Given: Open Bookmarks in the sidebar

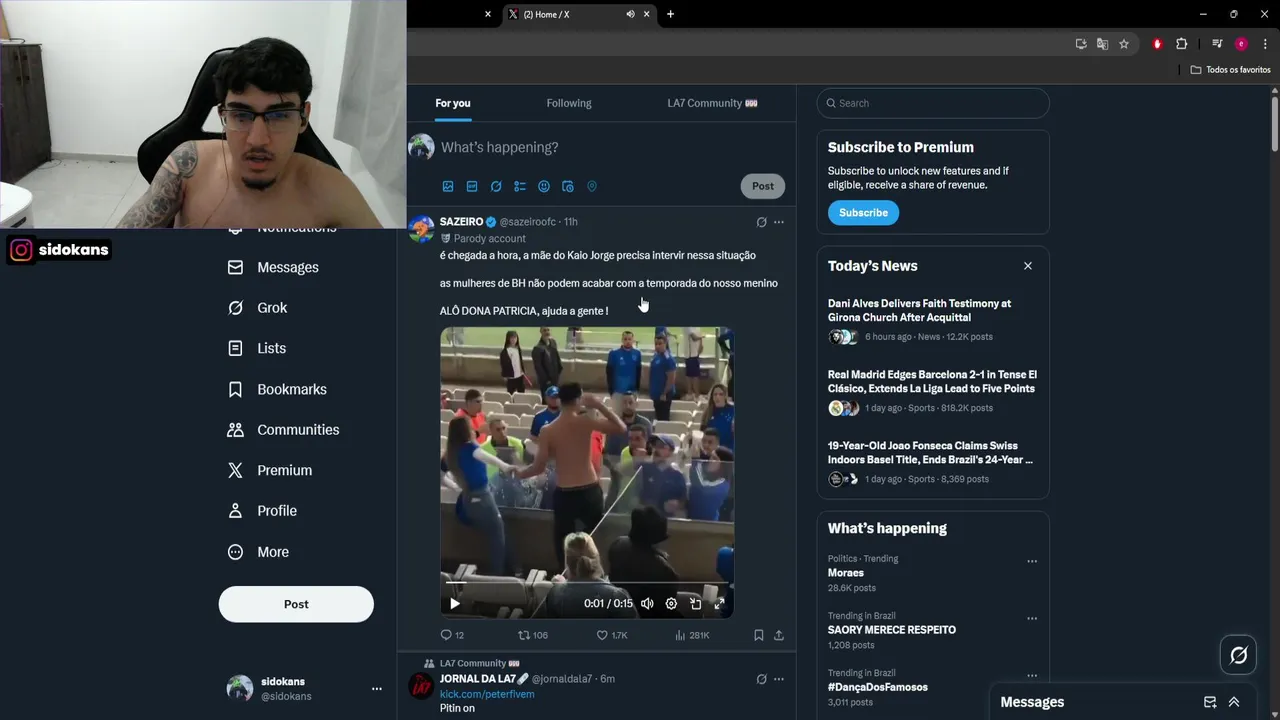Looking at the screenshot, I should (277, 389).
